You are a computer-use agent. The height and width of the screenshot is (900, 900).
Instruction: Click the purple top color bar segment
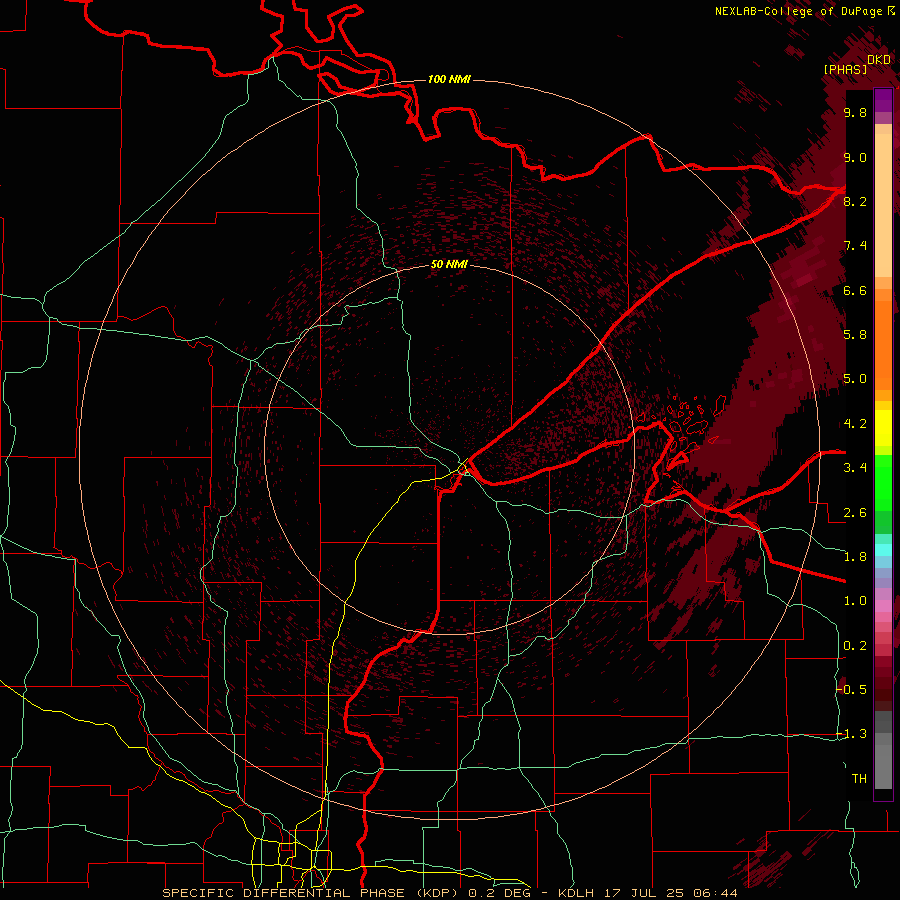883,100
